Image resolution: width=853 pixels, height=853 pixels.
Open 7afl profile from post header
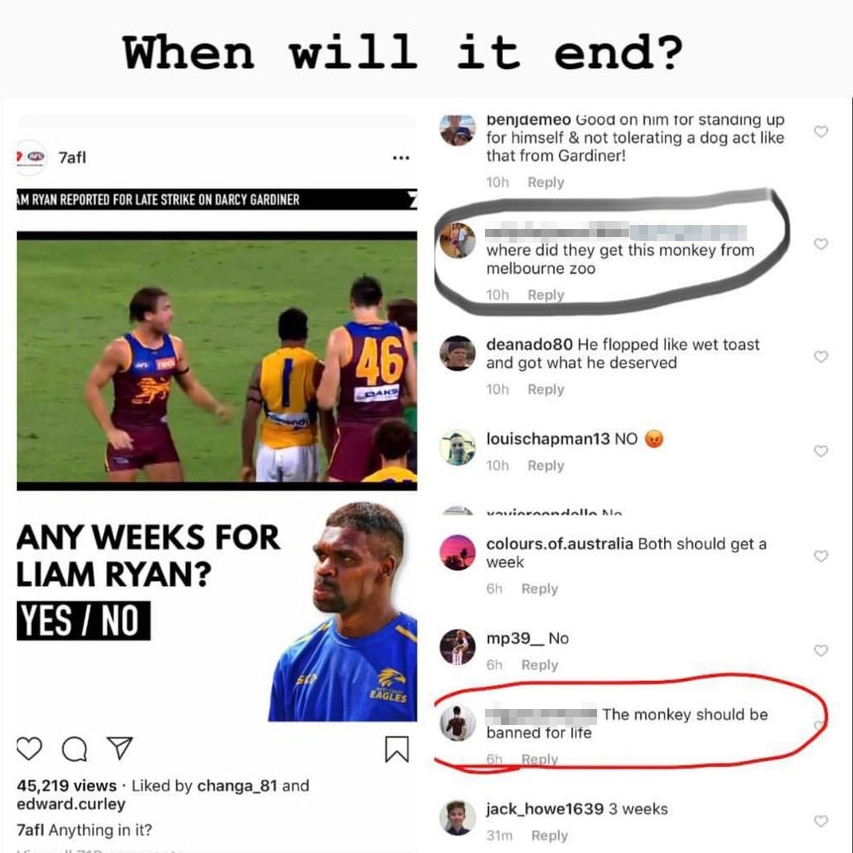coord(72,158)
